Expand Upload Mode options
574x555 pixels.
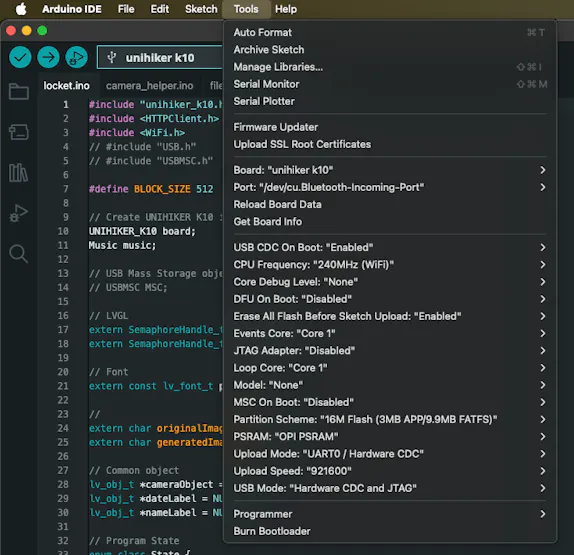coord(390,454)
